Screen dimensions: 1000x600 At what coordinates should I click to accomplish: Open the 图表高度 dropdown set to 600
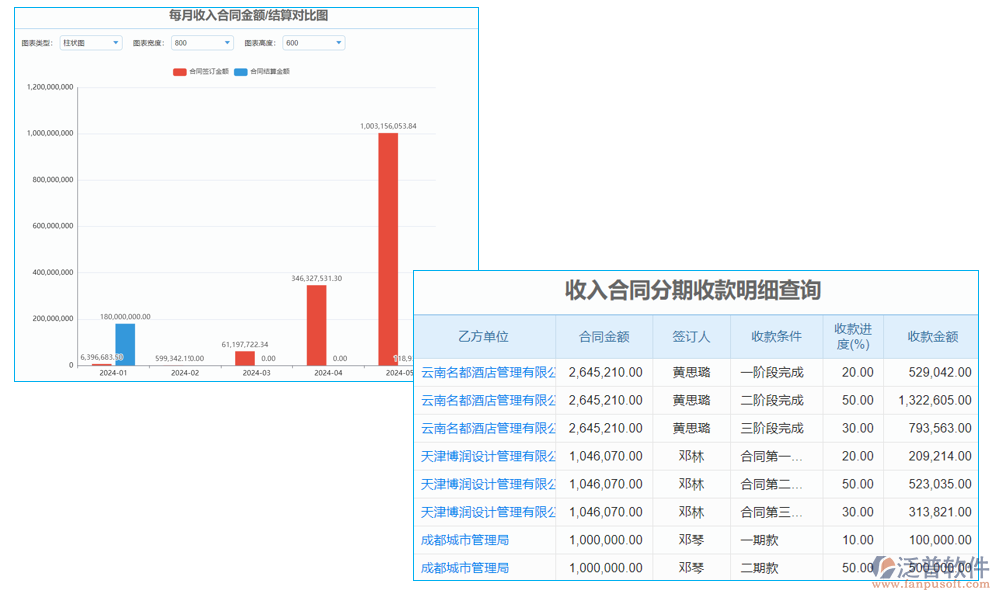coord(313,42)
